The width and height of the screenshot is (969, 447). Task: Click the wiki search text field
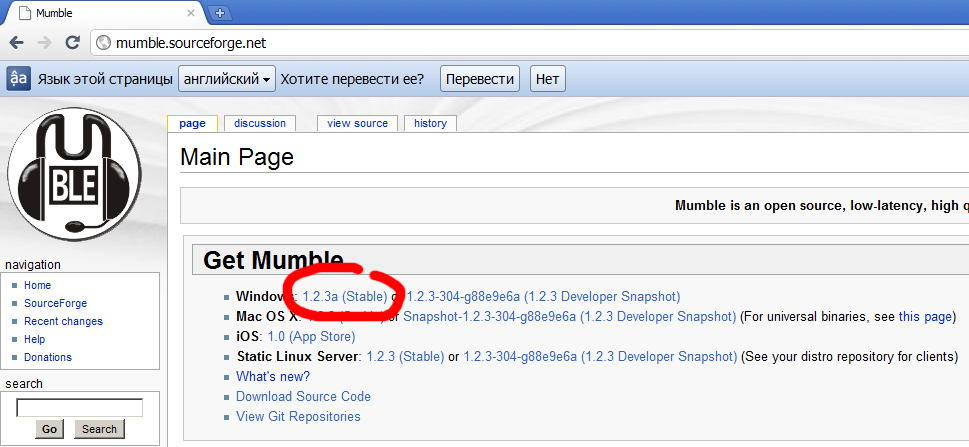(x=79, y=408)
